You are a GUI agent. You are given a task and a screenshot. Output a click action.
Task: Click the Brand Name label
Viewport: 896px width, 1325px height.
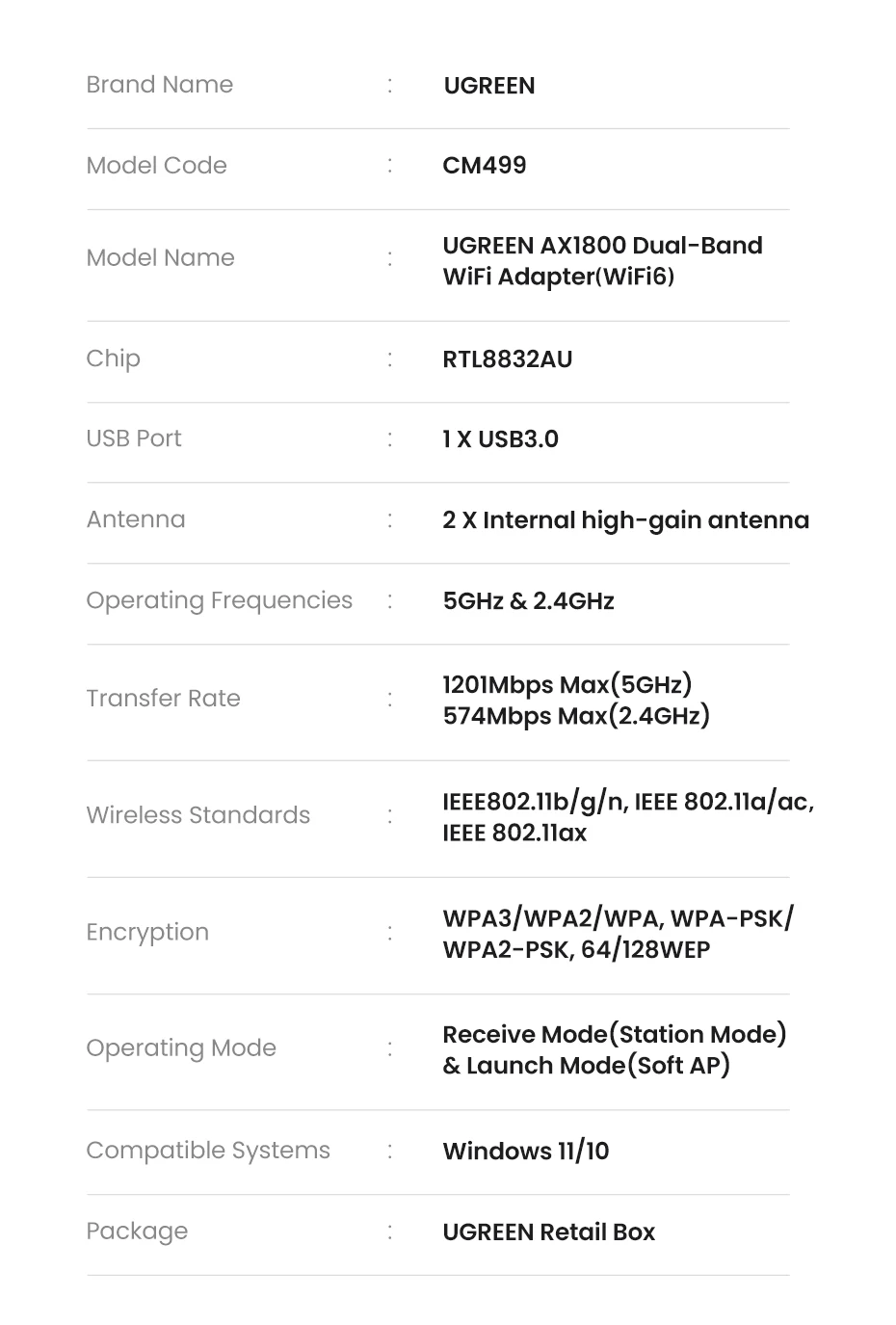(160, 85)
